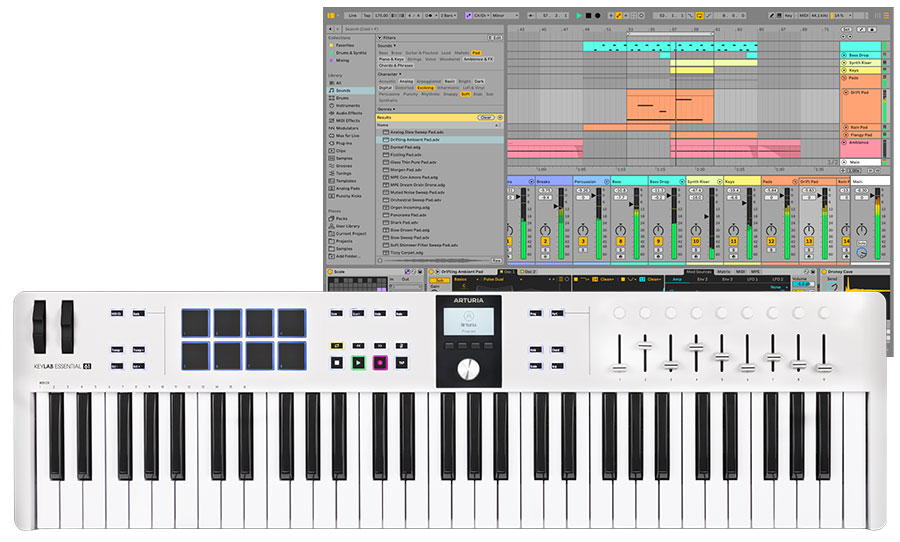This screenshot has height=542, width=900.
Task: Open the Mod Sources tab
Action: [x=699, y=272]
